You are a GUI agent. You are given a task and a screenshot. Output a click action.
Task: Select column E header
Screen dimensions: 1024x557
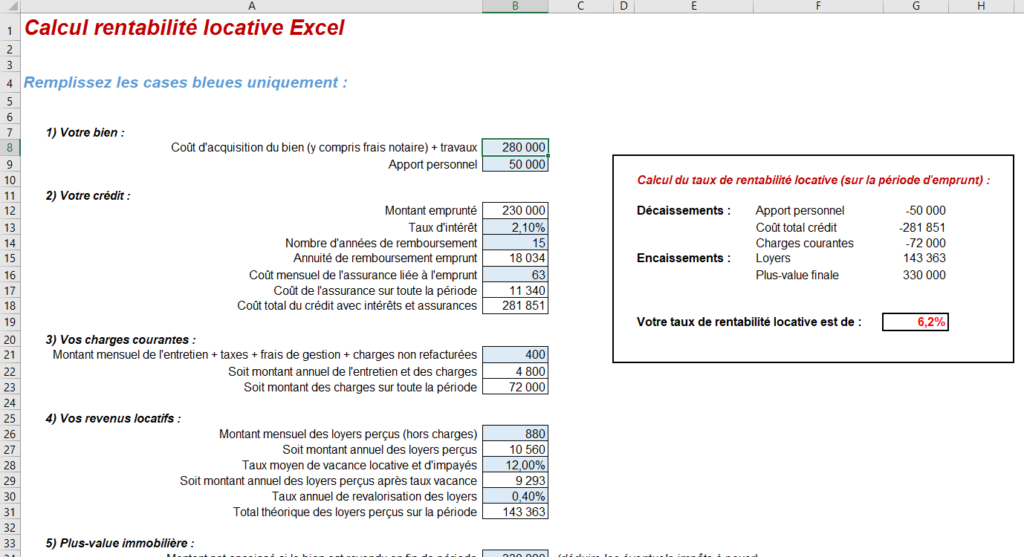click(694, 6)
